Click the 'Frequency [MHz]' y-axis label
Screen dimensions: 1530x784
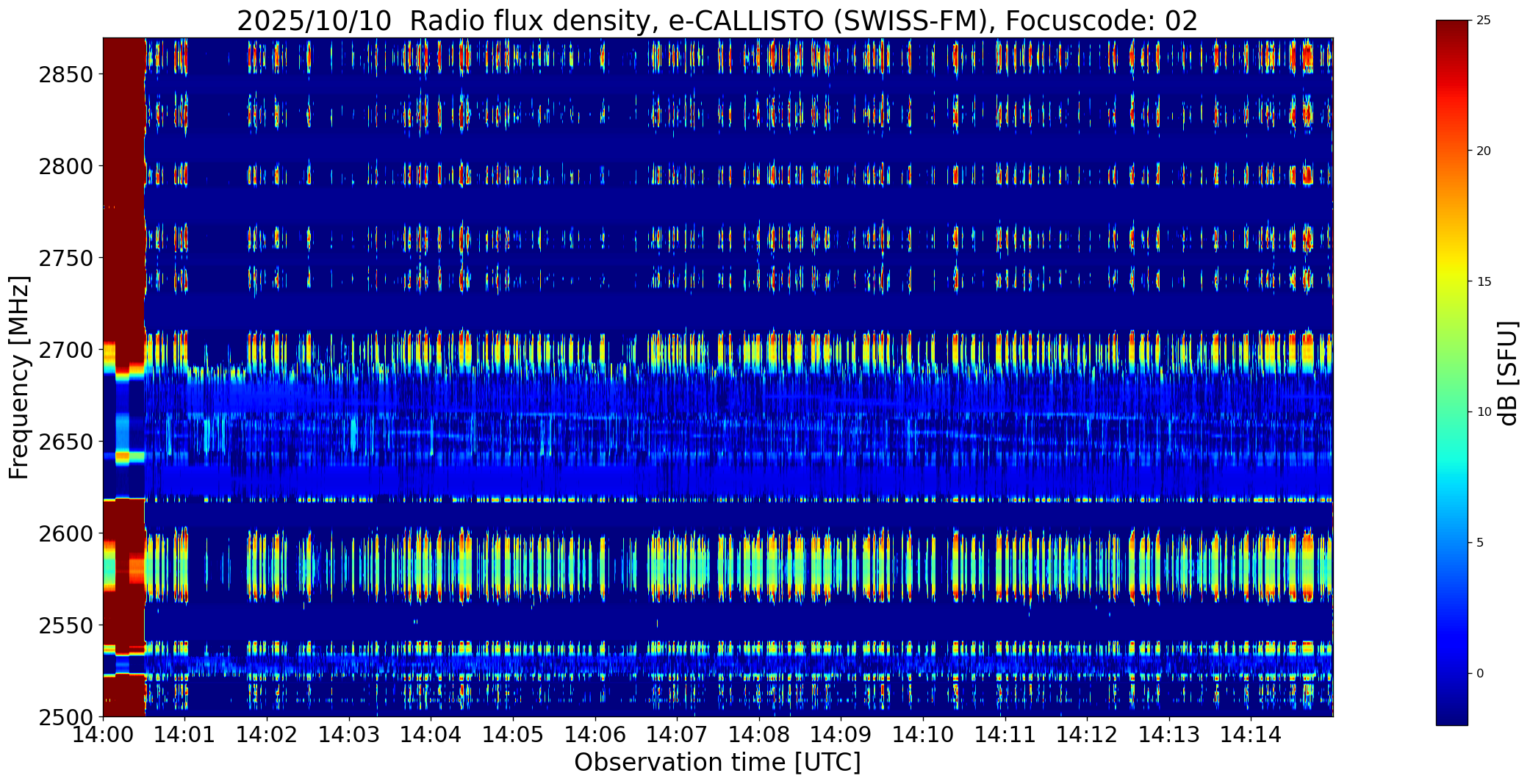click(19, 377)
